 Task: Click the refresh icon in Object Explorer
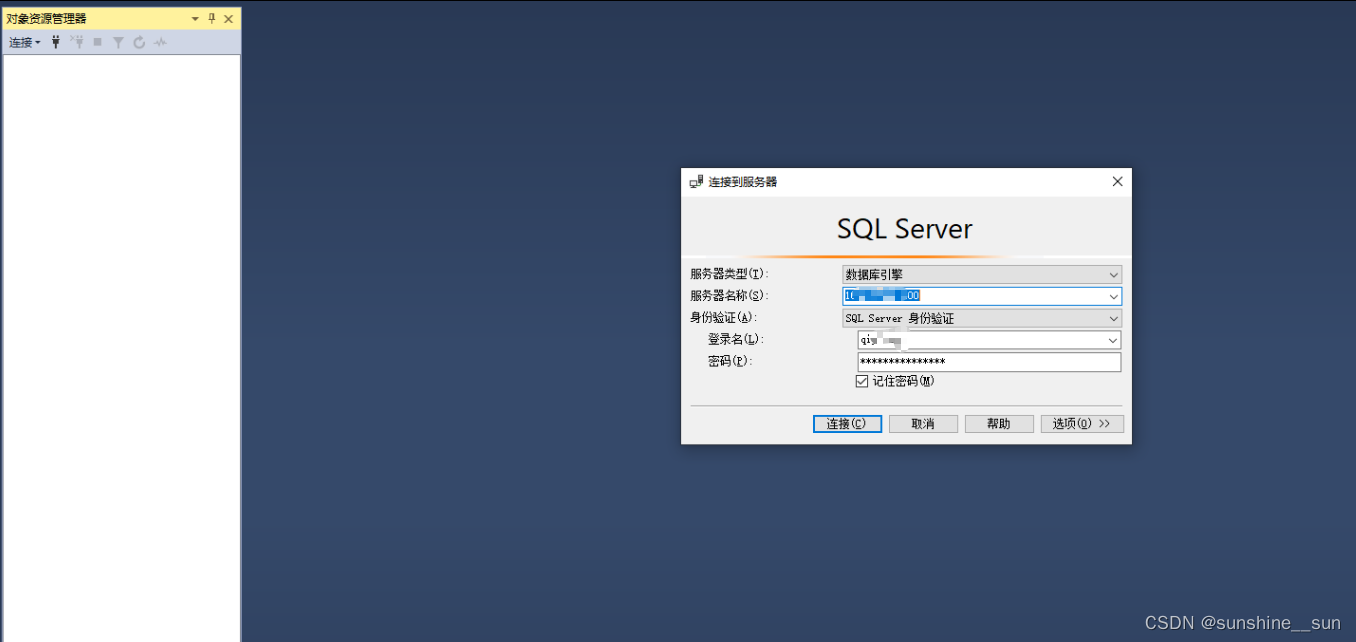click(x=139, y=42)
